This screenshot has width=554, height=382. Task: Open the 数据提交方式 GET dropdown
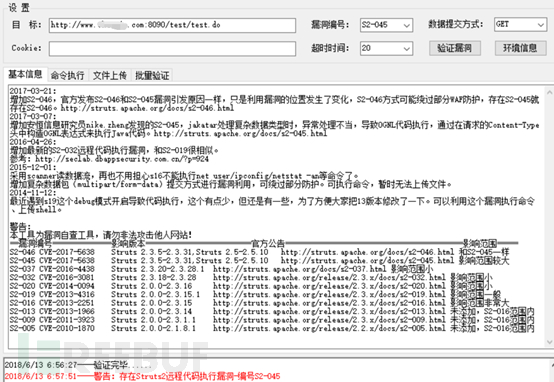pos(520,24)
